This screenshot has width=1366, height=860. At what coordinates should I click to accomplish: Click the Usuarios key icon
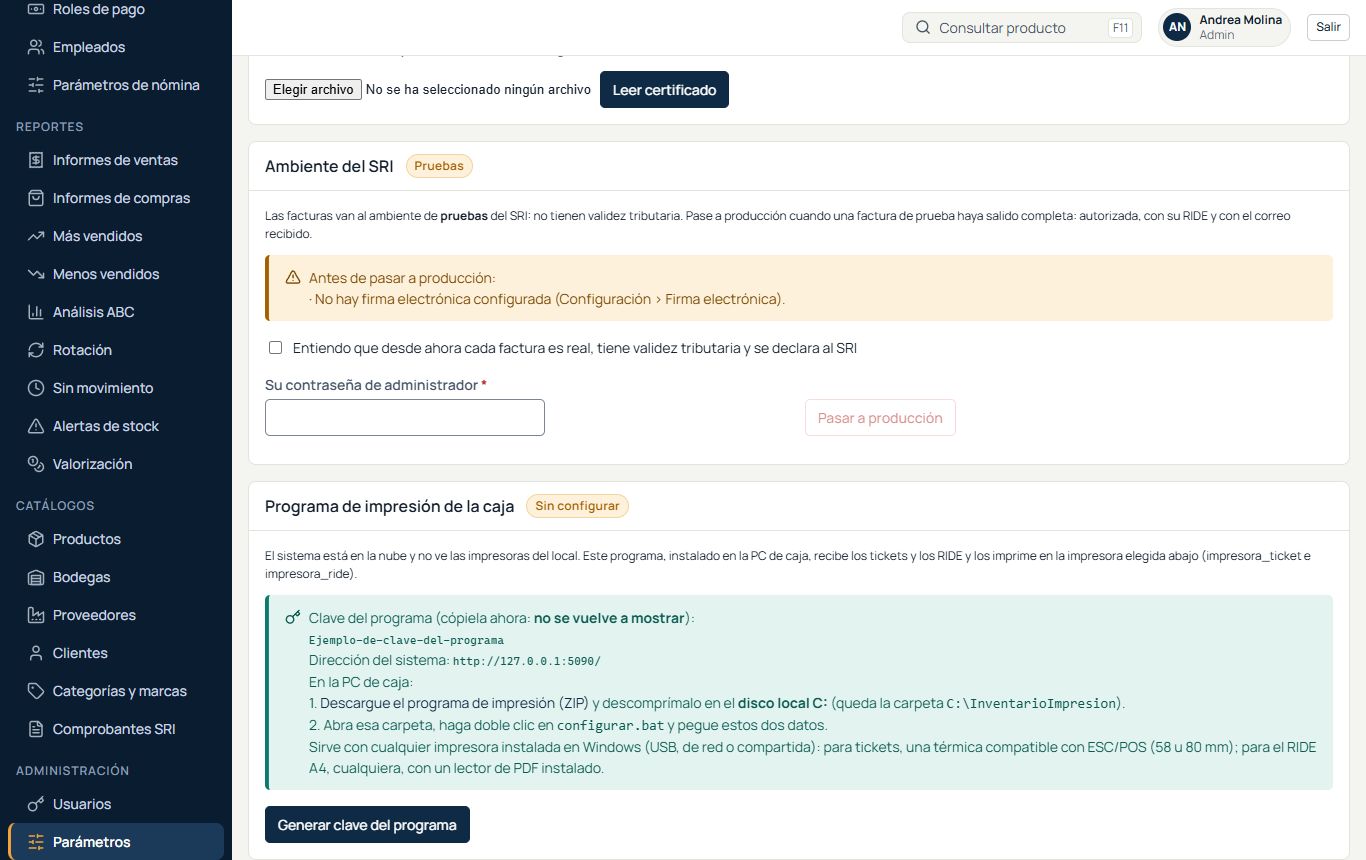click(36, 804)
